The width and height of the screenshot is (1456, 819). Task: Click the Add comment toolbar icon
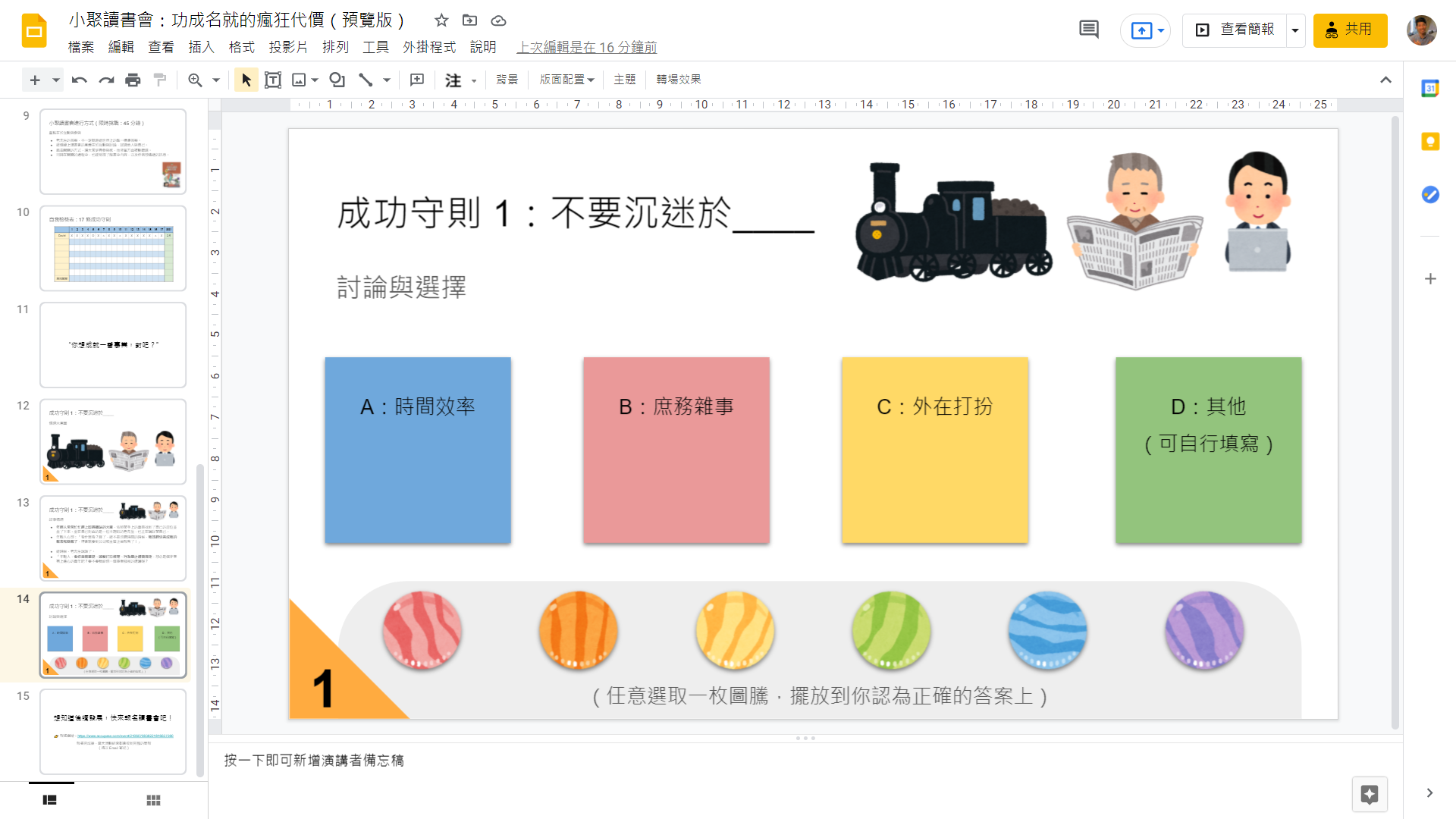(417, 80)
